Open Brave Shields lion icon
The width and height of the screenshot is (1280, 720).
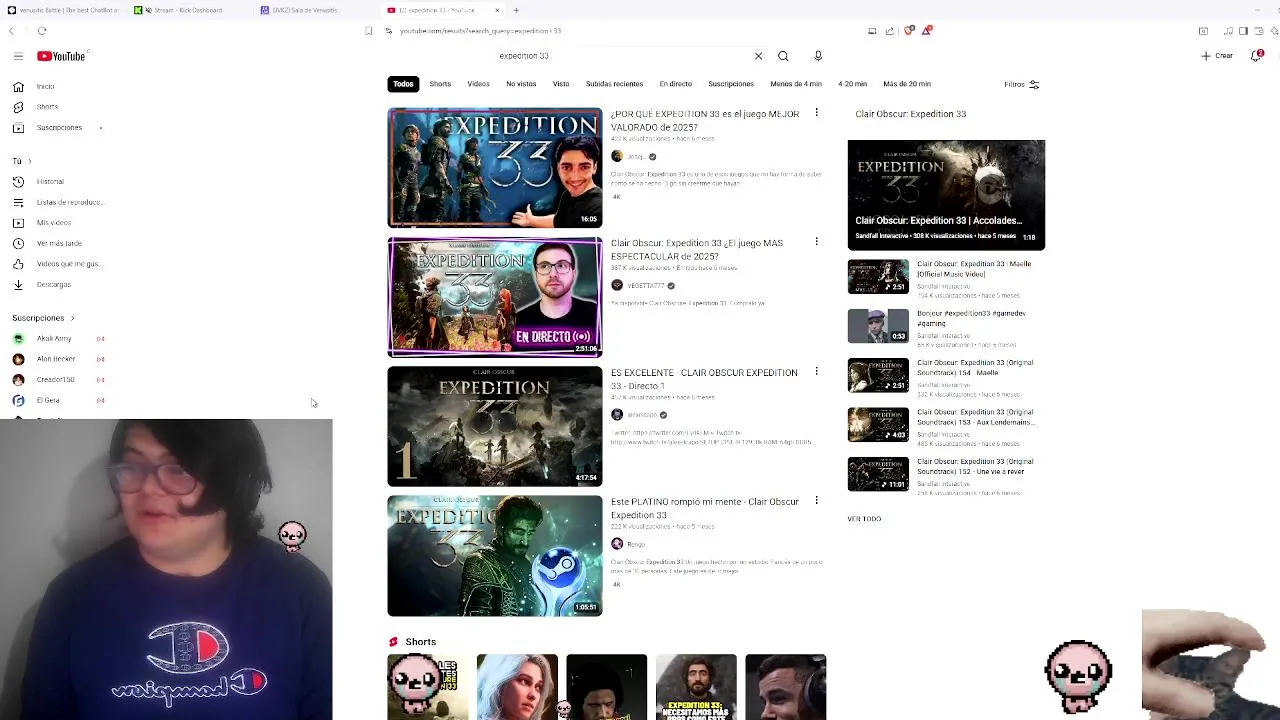coord(909,31)
